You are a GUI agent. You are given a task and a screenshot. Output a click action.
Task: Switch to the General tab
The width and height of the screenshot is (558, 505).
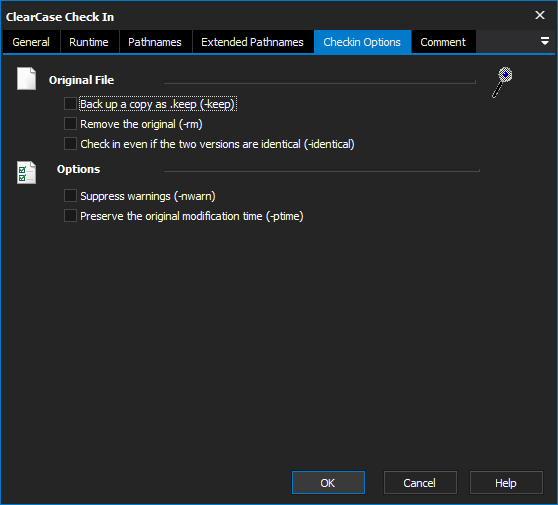tap(31, 42)
